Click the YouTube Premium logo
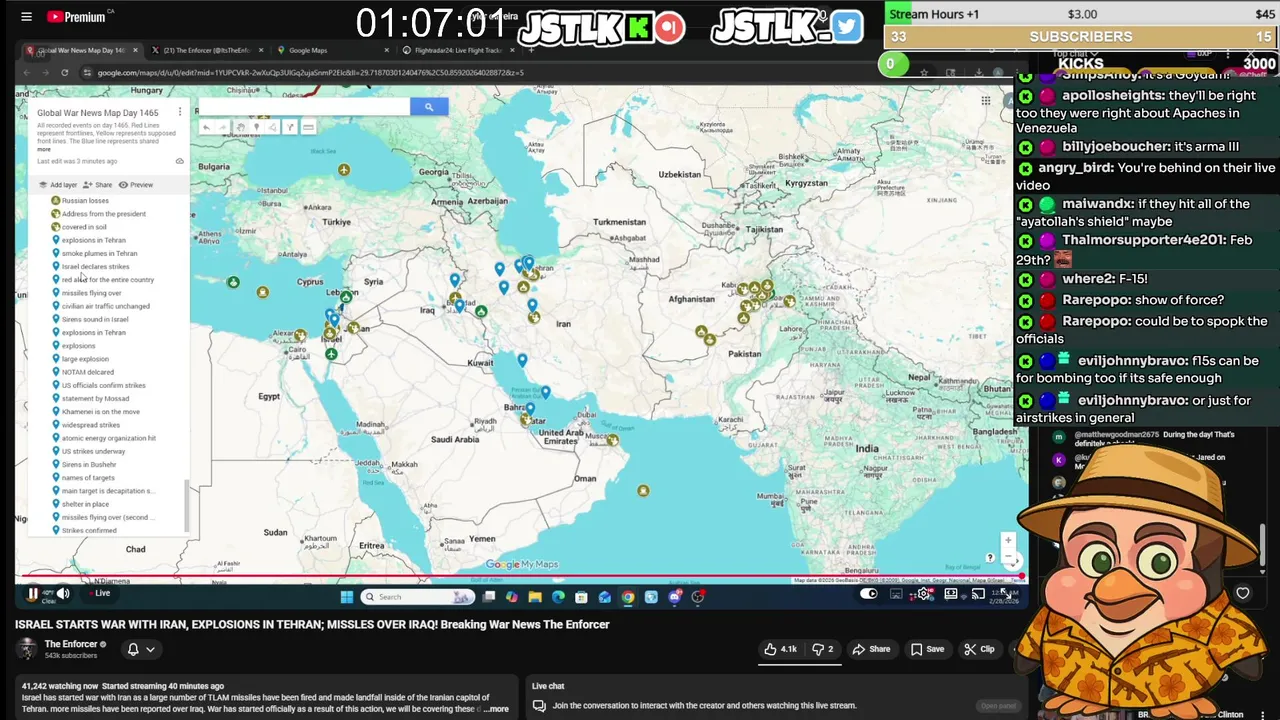The height and width of the screenshot is (720, 1280). coord(78,17)
